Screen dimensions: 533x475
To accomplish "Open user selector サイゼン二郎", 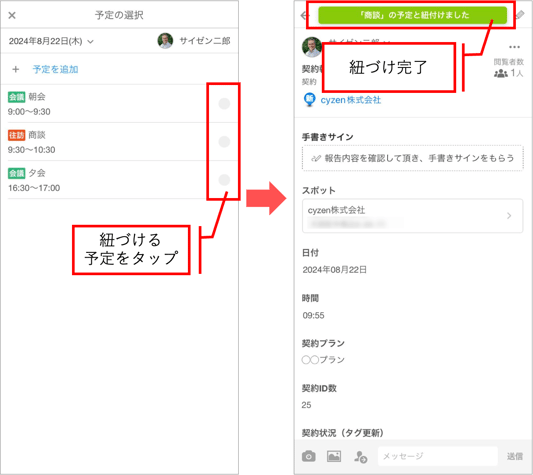I will coord(194,41).
